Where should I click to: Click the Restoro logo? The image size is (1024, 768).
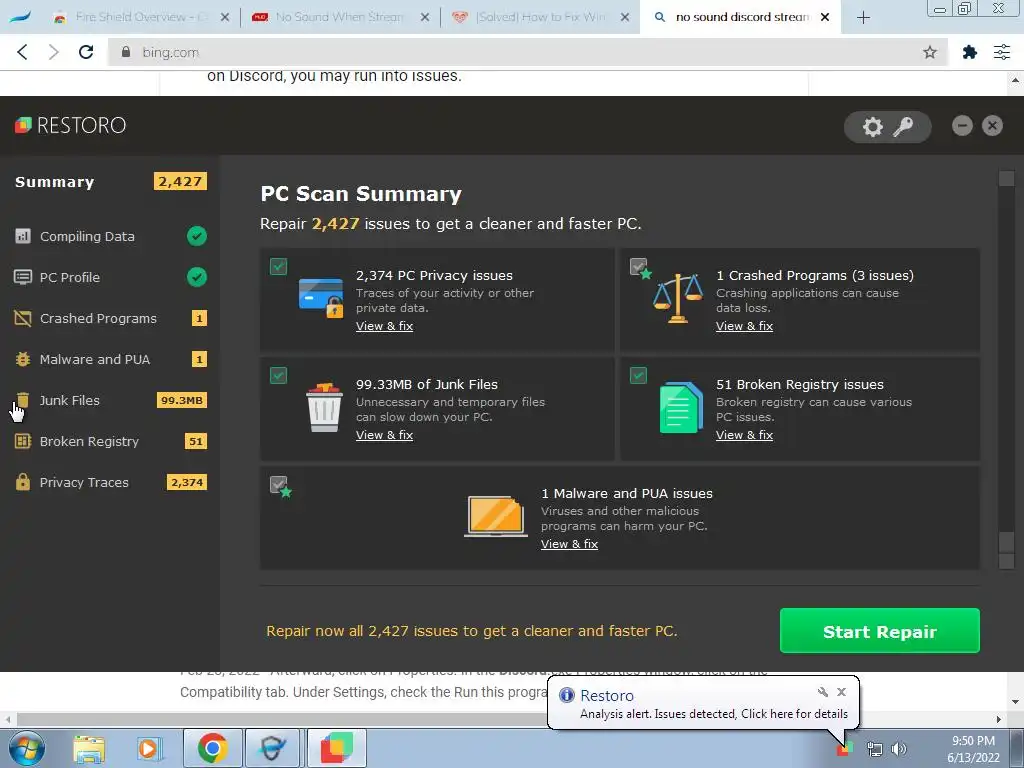(x=71, y=125)
